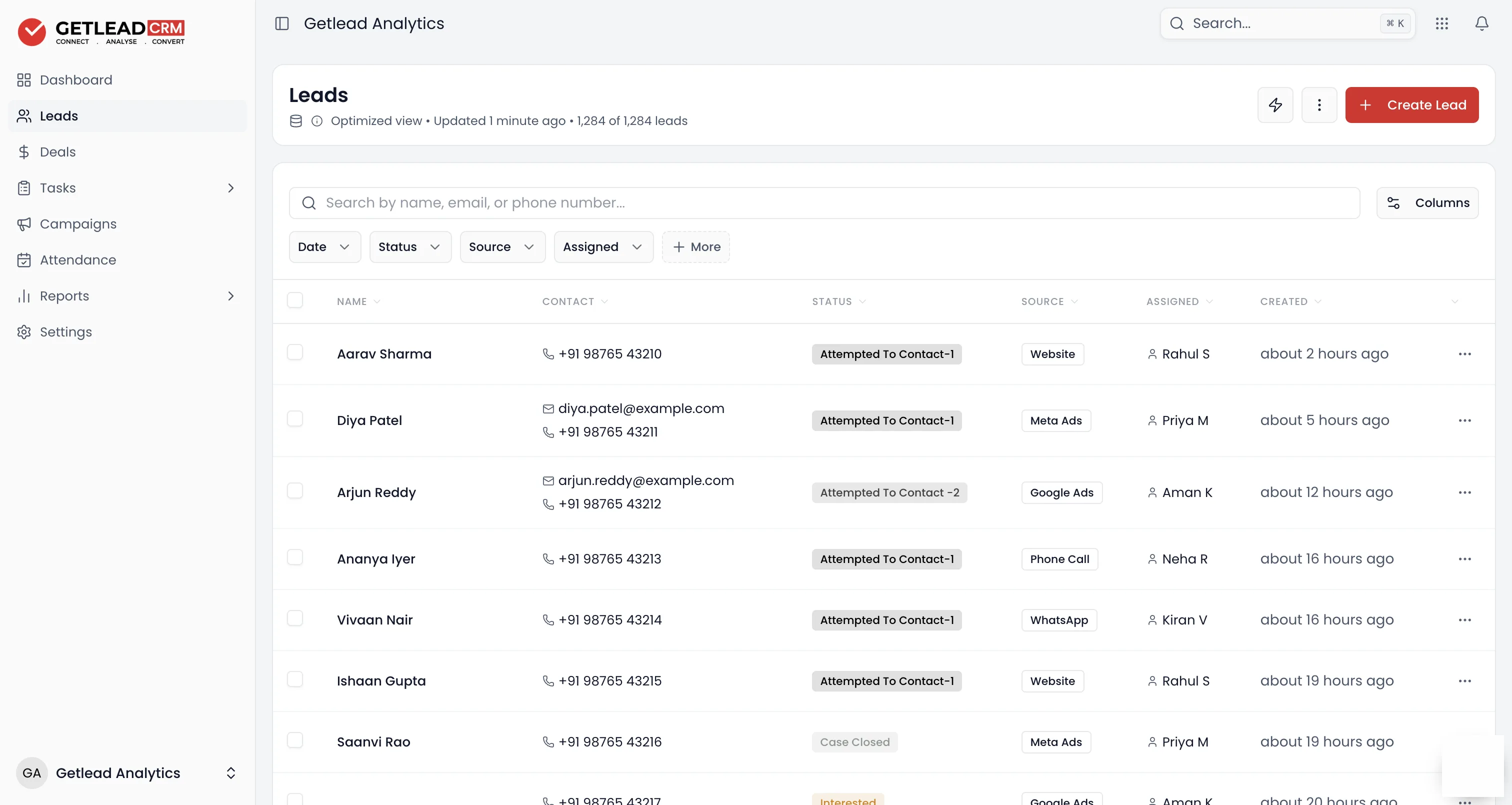The image size is (1512, 805).
Task: Click the database icon under Leads
Action: (x=296, y=121)
